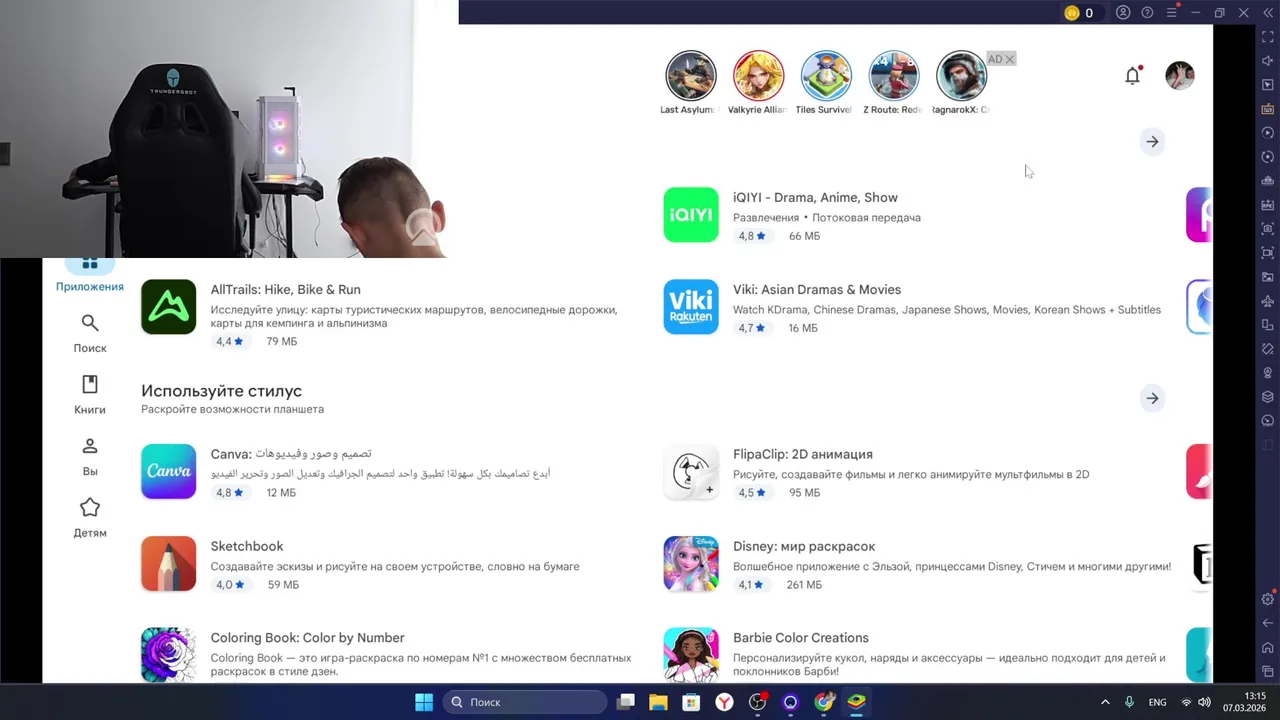Open the BlueStacks help question mark icon
Viewport: 1280px width, 720px height.
(1147, 13)
